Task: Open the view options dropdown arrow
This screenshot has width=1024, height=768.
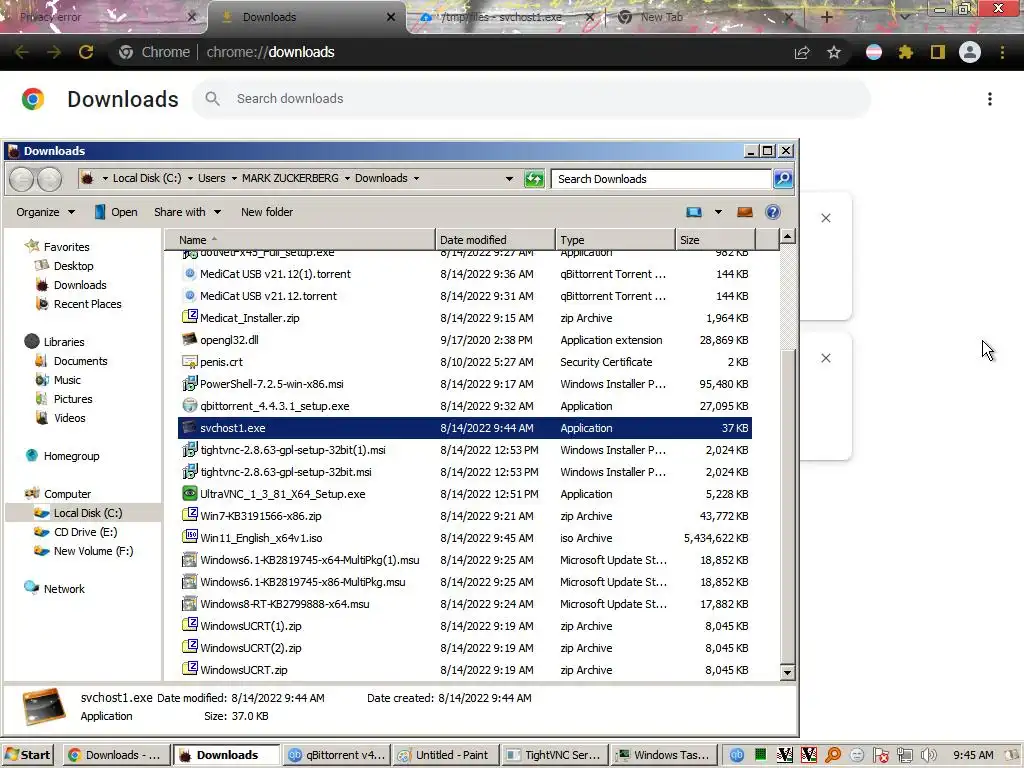Action: (x=718, y=212)
